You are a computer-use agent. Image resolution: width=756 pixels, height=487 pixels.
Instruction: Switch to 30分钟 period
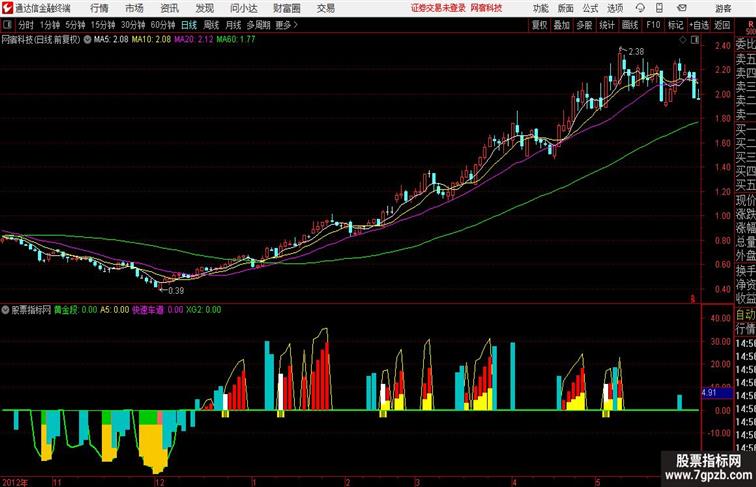[133, 25]
